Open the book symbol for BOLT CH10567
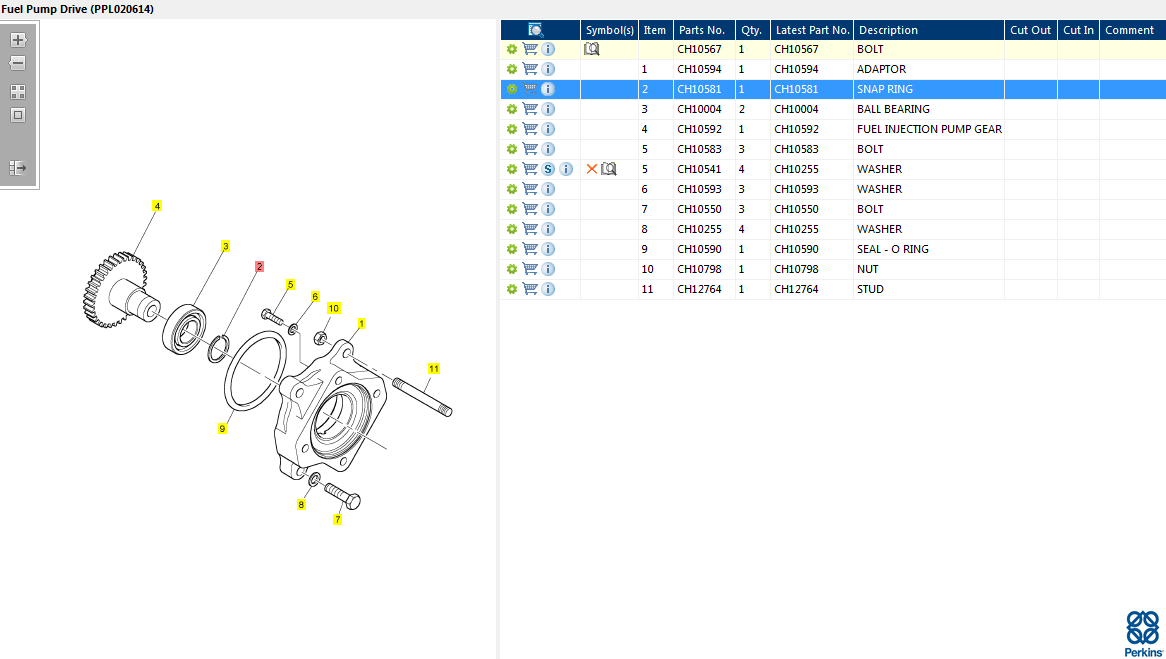 [592, 49]
